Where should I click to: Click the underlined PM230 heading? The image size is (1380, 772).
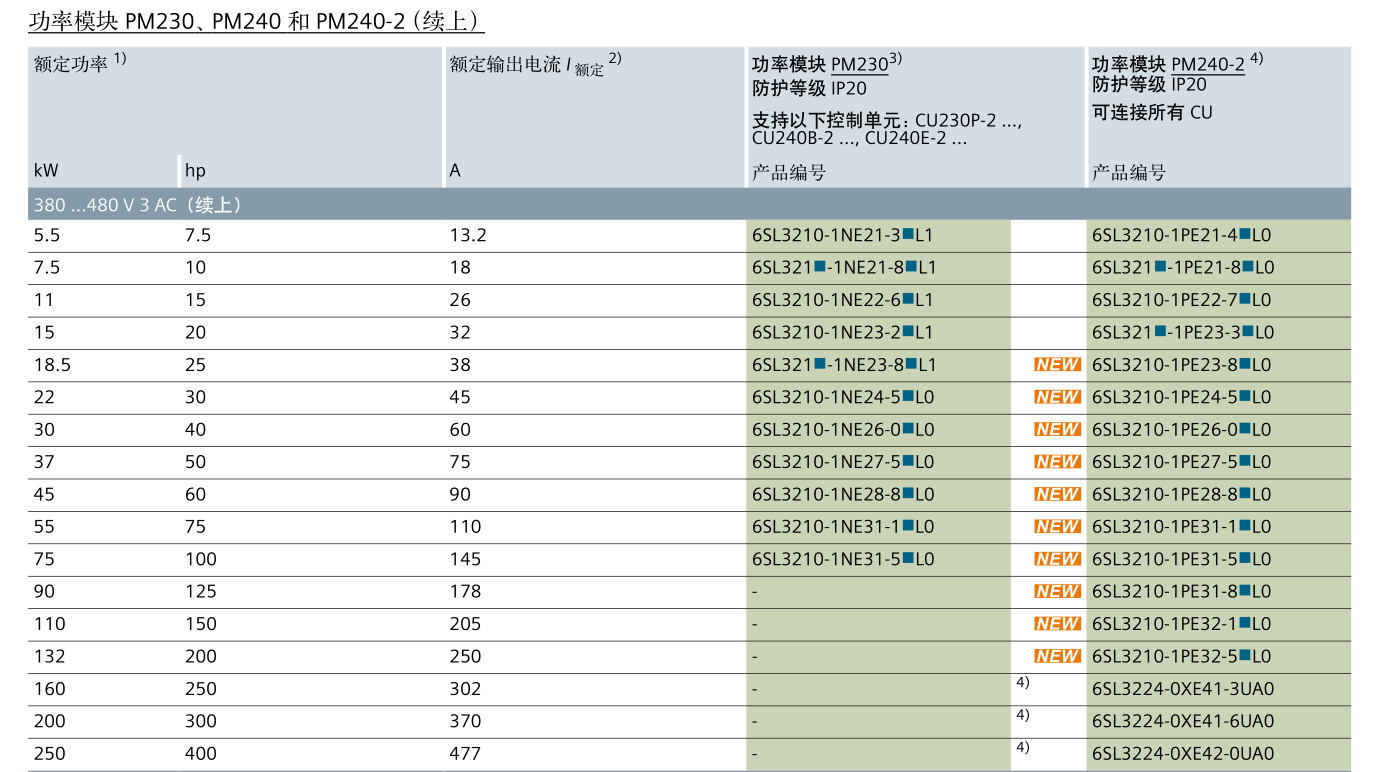pos(859,65)
